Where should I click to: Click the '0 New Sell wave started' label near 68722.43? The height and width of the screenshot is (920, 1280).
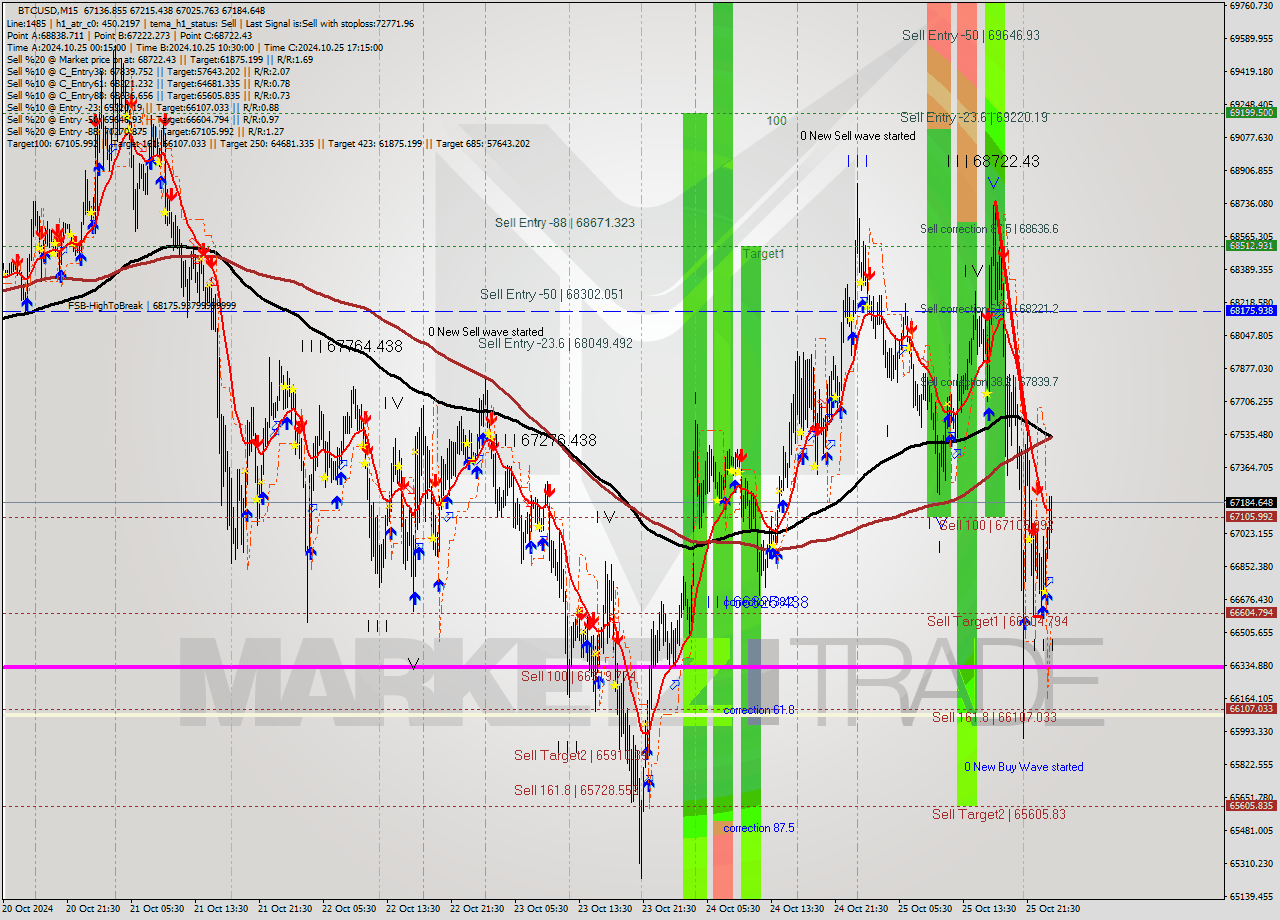857,136
